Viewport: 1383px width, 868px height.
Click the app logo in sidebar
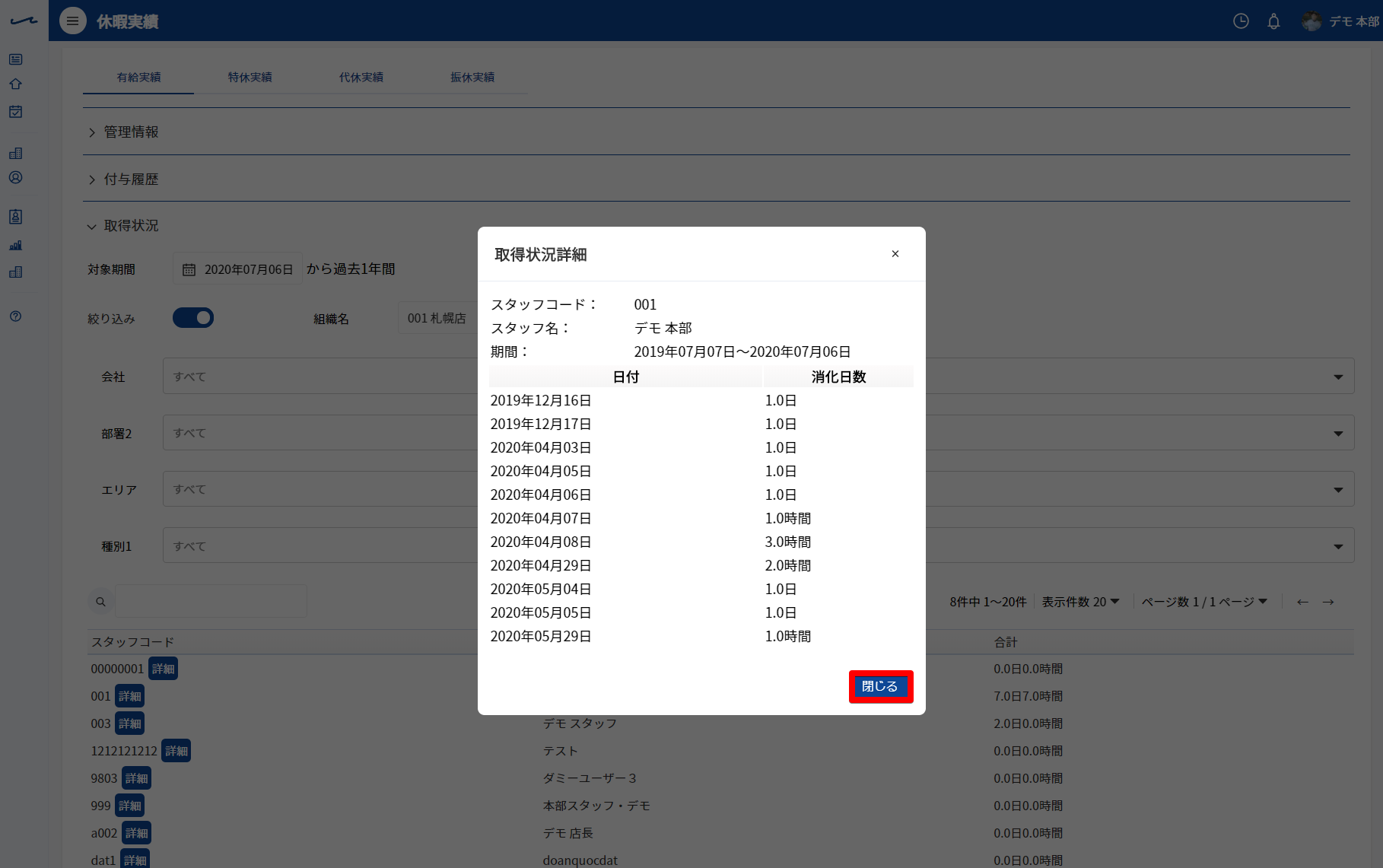pyautogui.click(x=24, y=21)
